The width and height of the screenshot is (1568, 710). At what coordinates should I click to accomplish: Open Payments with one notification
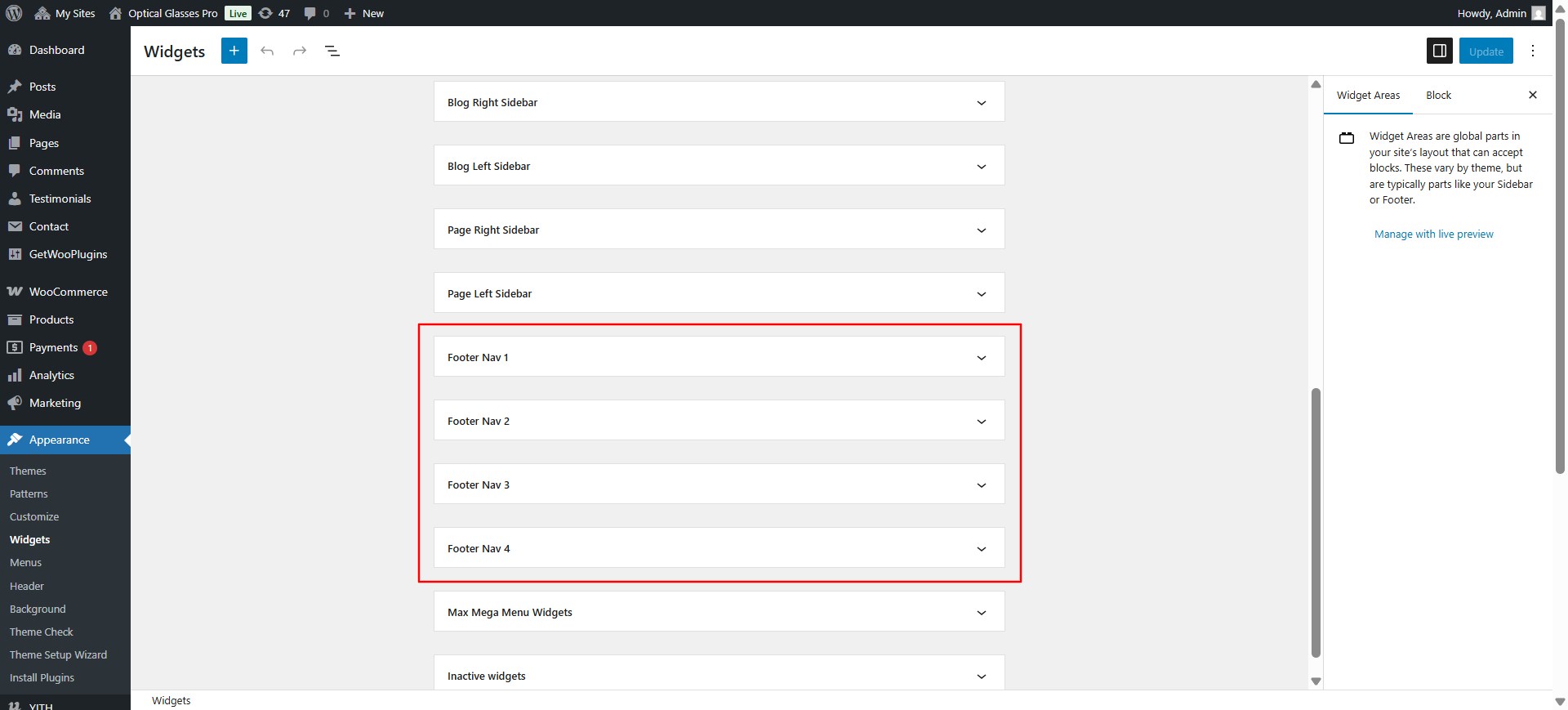(54, 347)
